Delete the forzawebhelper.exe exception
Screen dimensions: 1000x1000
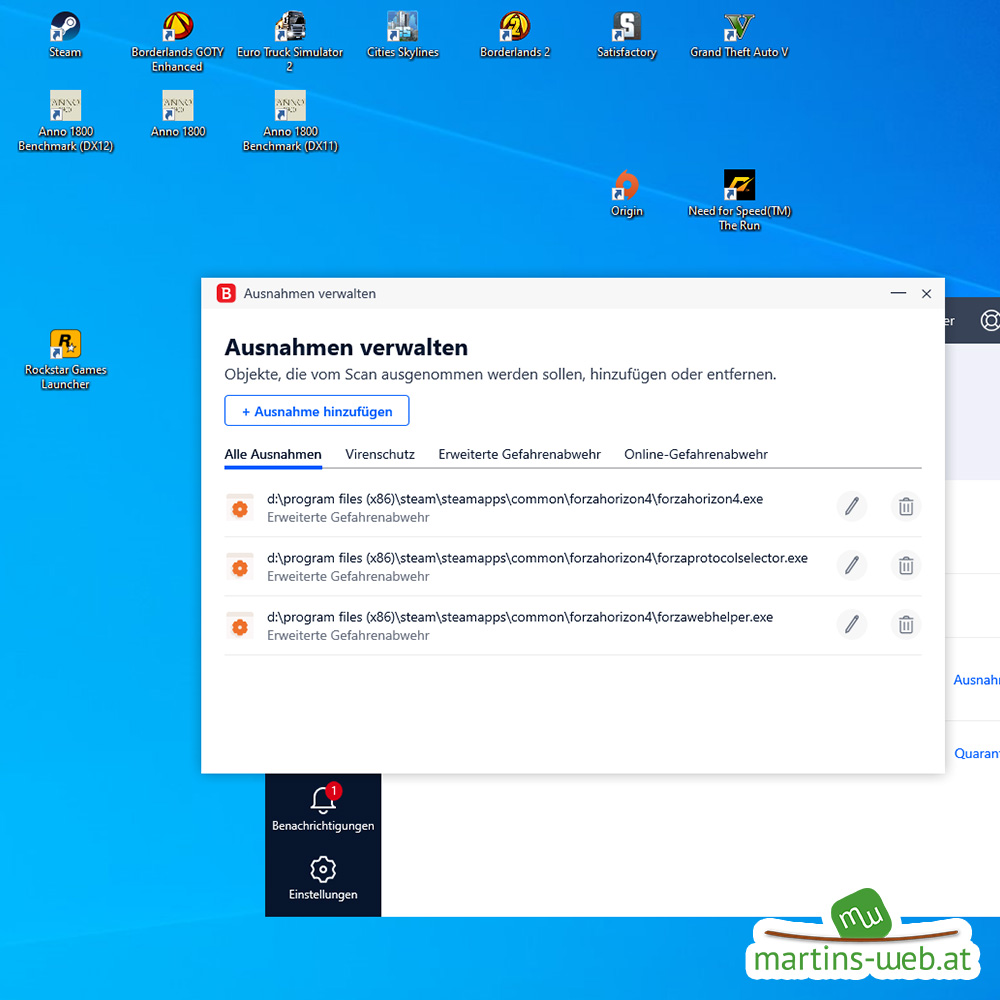(x=906, y=625)
